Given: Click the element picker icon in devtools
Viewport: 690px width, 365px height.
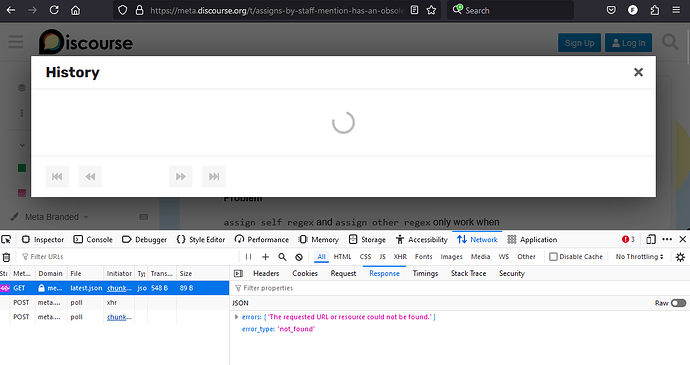Looking at the screenshot, I should click(x=6, y=240).
